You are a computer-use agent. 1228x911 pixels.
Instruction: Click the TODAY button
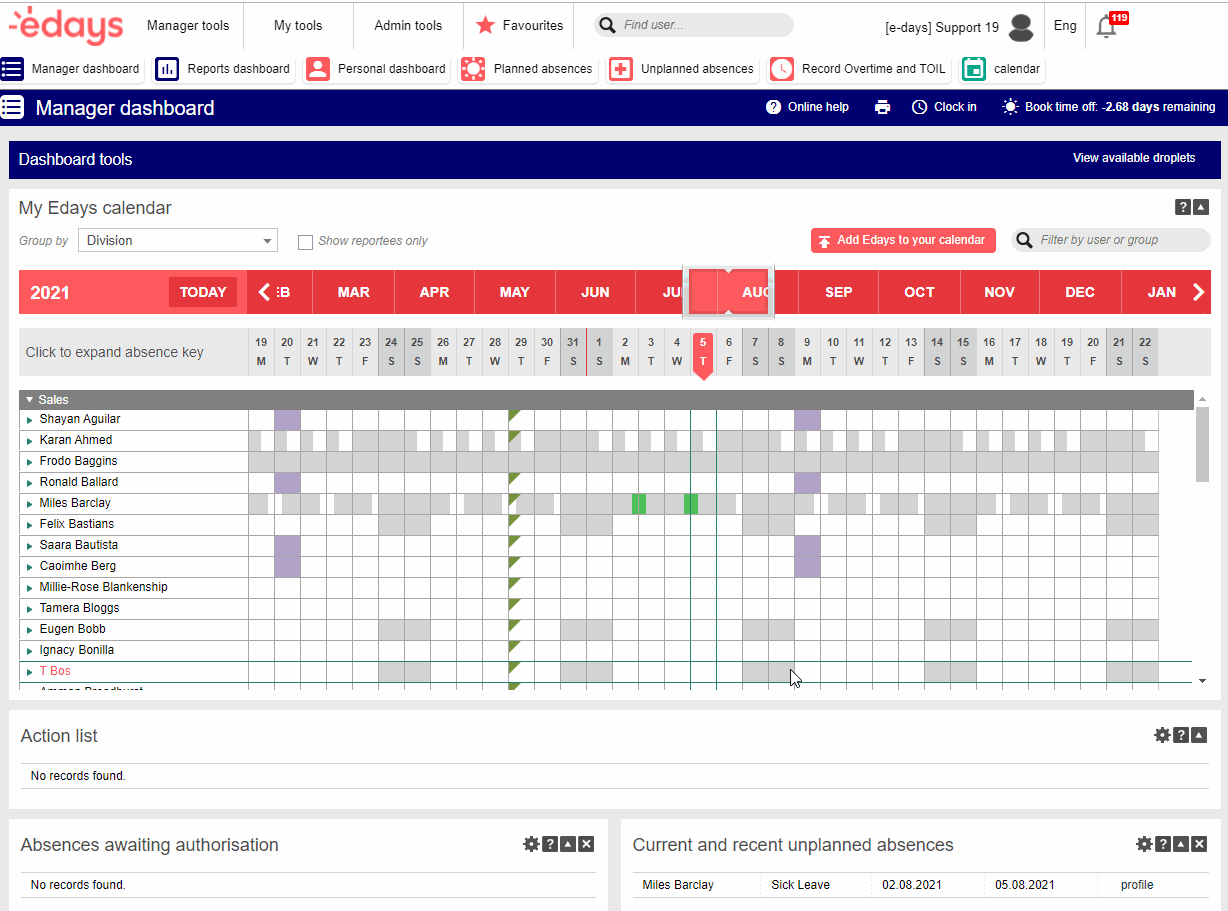[x=203, y=292]
